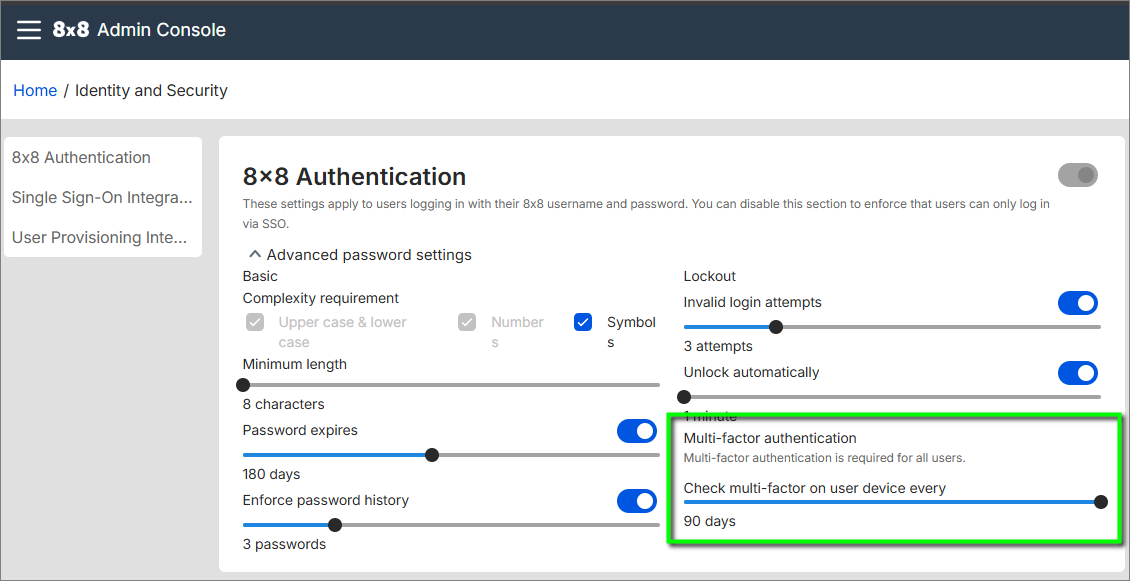Click the Enforce password history slider handle
This screenshot has height=581, width=1130.
335,525
